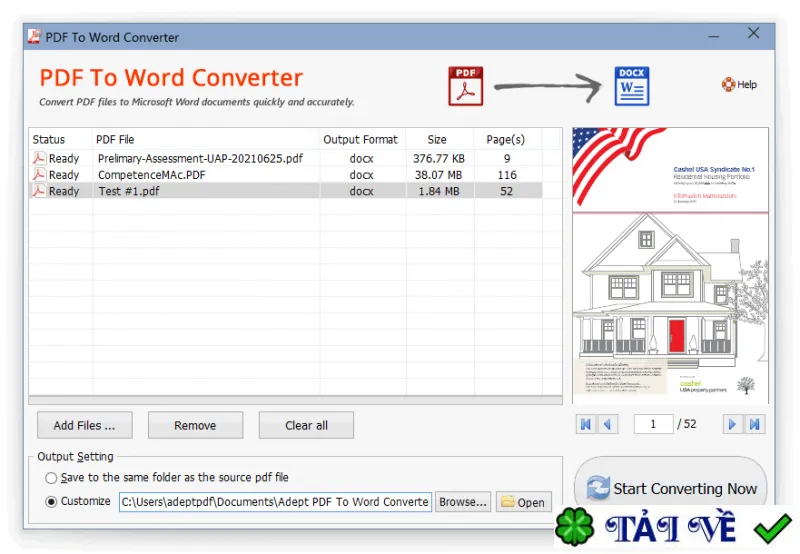This screenshot has height=554, width=800.
Task: Click docx format cell of CompetenceMAc.PDF
Action: (362, 175)
